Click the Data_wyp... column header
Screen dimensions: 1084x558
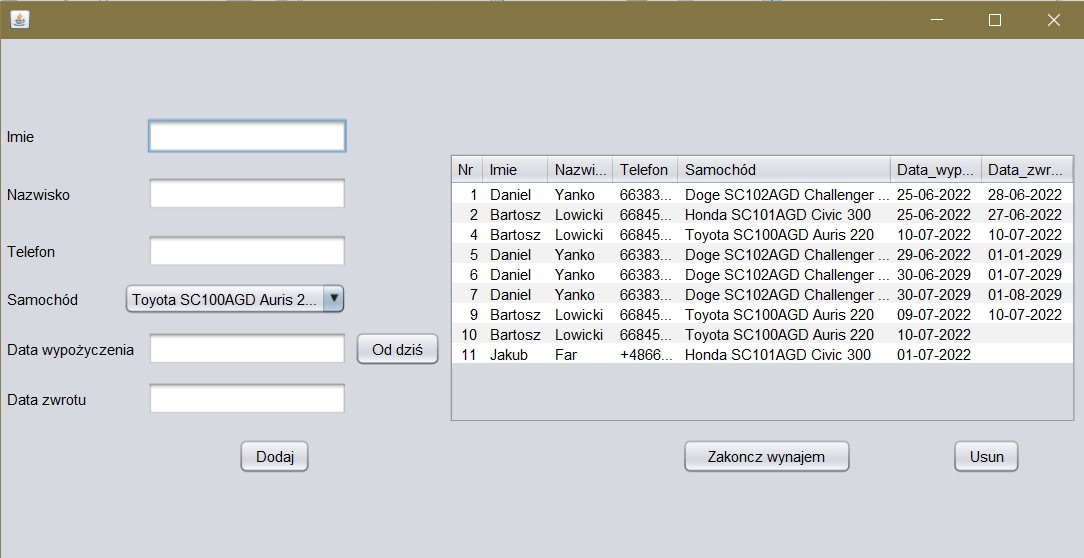(x=935, y=170)
